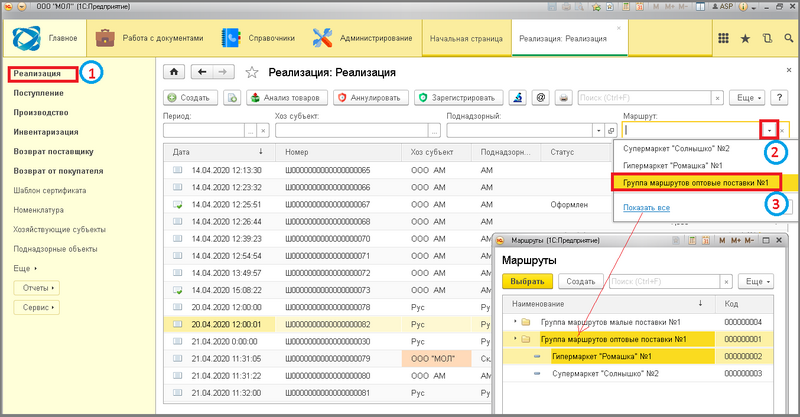Image resolution: width=800 pixels, height=417 pixels.
Task: Open the Еще menu in Маршруты window
Action: click(756, 281)
